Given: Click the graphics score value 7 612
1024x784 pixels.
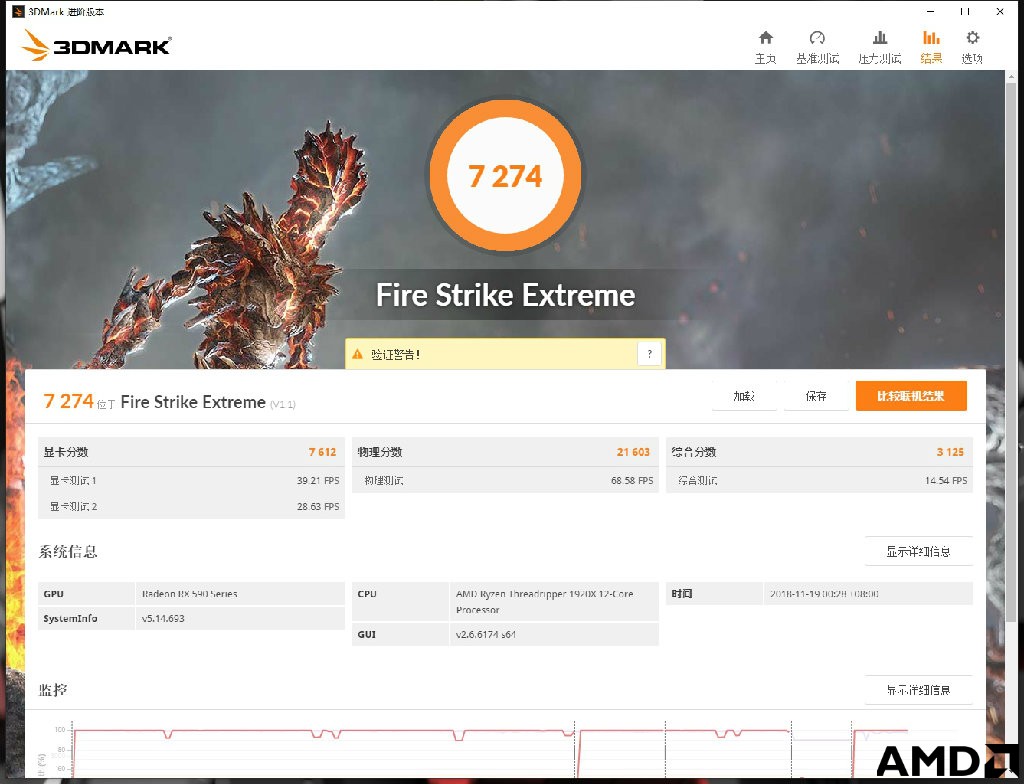Looking at the screenshot, I should [x=323, y=452].
